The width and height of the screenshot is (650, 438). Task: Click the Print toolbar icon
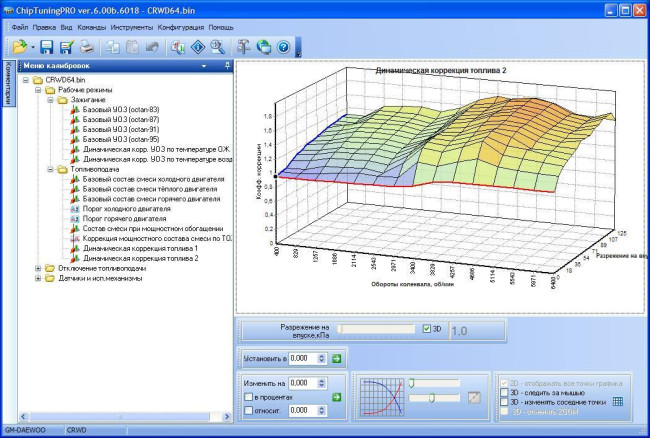pos(87,47)
